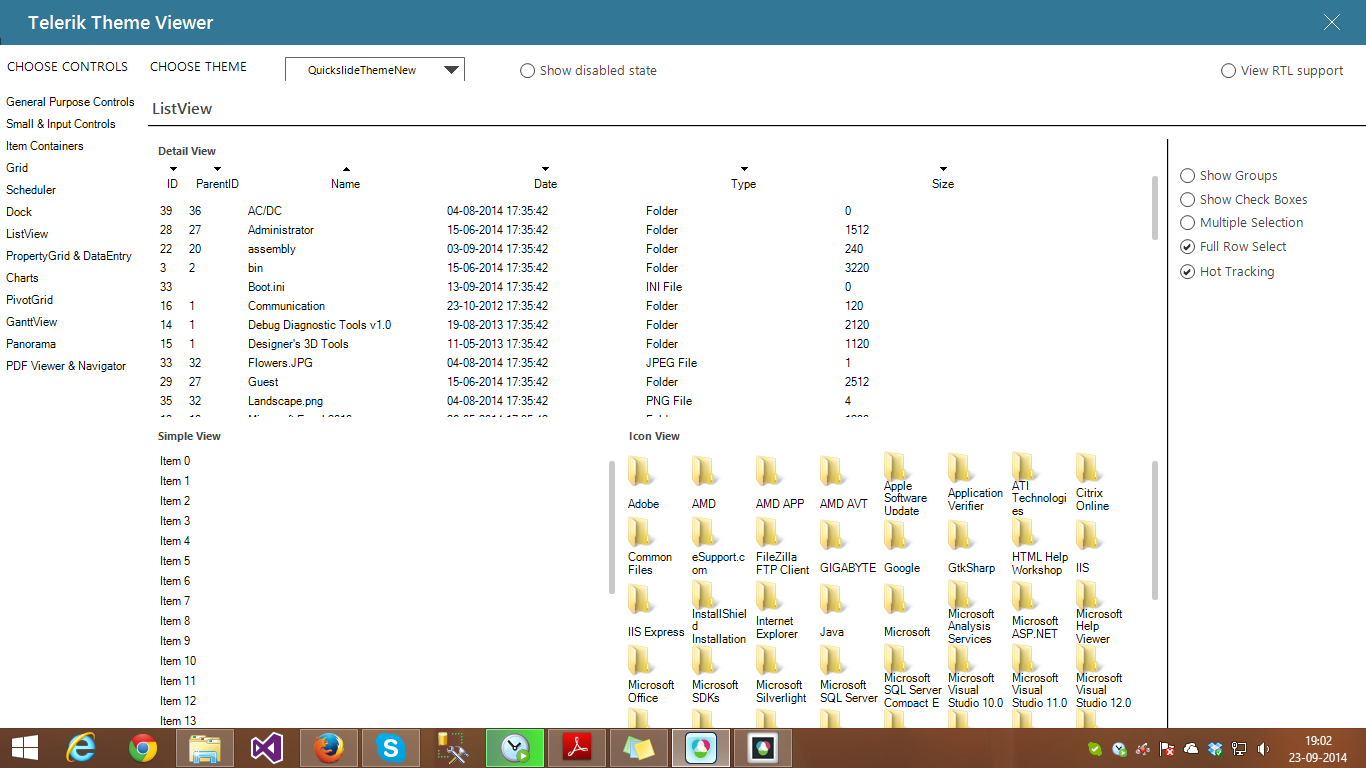Select PDF Viewer & Navigator
Image resolution: width=1366 pixels, height=768 pixels.
66,366
